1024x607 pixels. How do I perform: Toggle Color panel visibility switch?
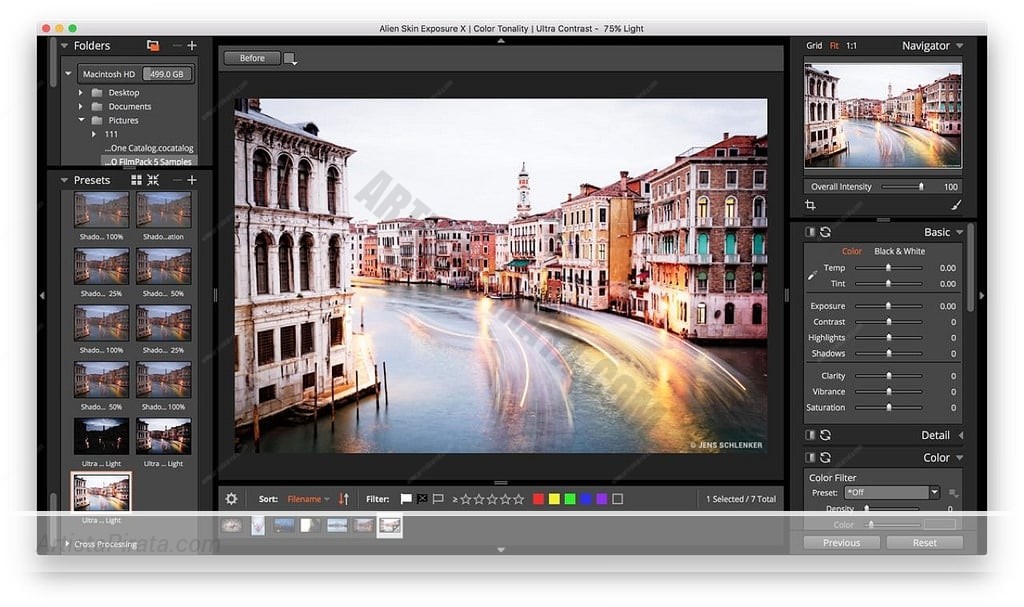coord(810,457)
